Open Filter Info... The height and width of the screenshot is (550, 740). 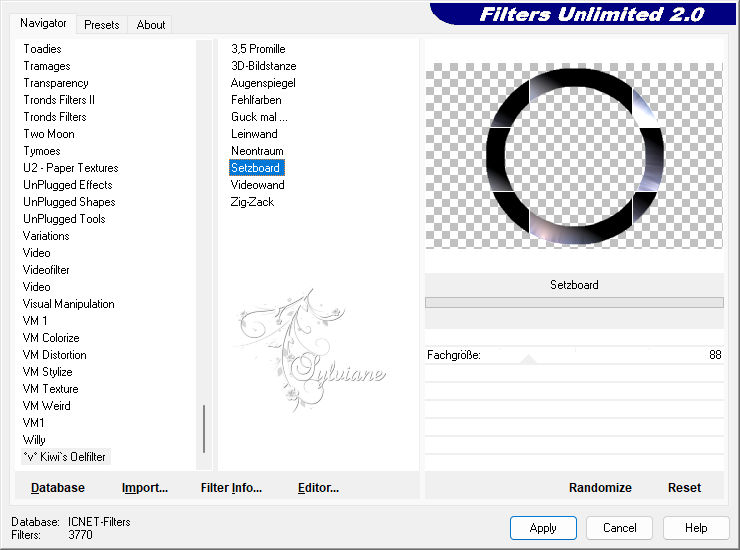(x=231, y=488)
